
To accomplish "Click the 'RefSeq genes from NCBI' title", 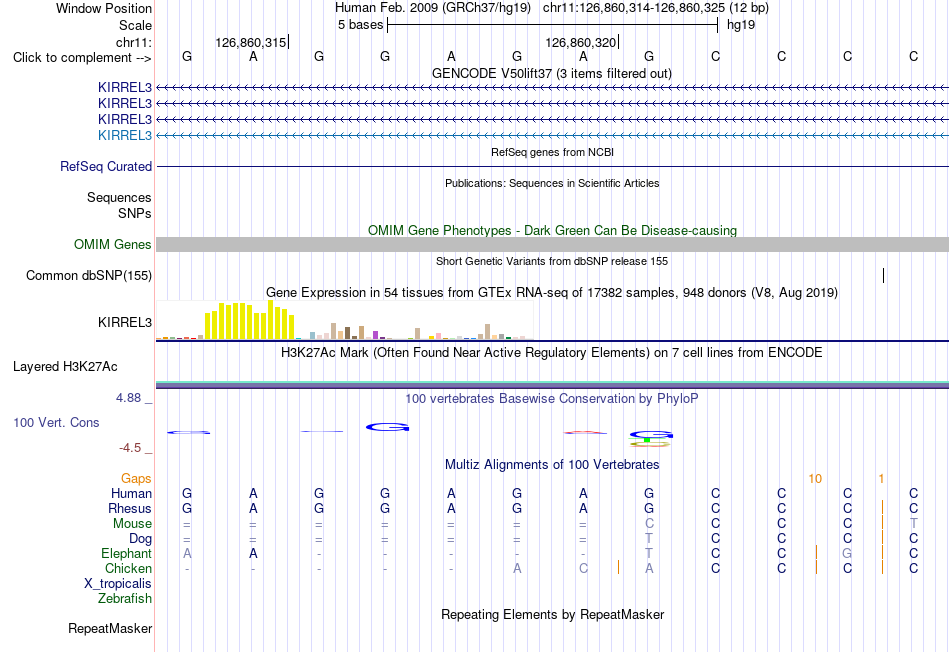I will click(553, 152).
